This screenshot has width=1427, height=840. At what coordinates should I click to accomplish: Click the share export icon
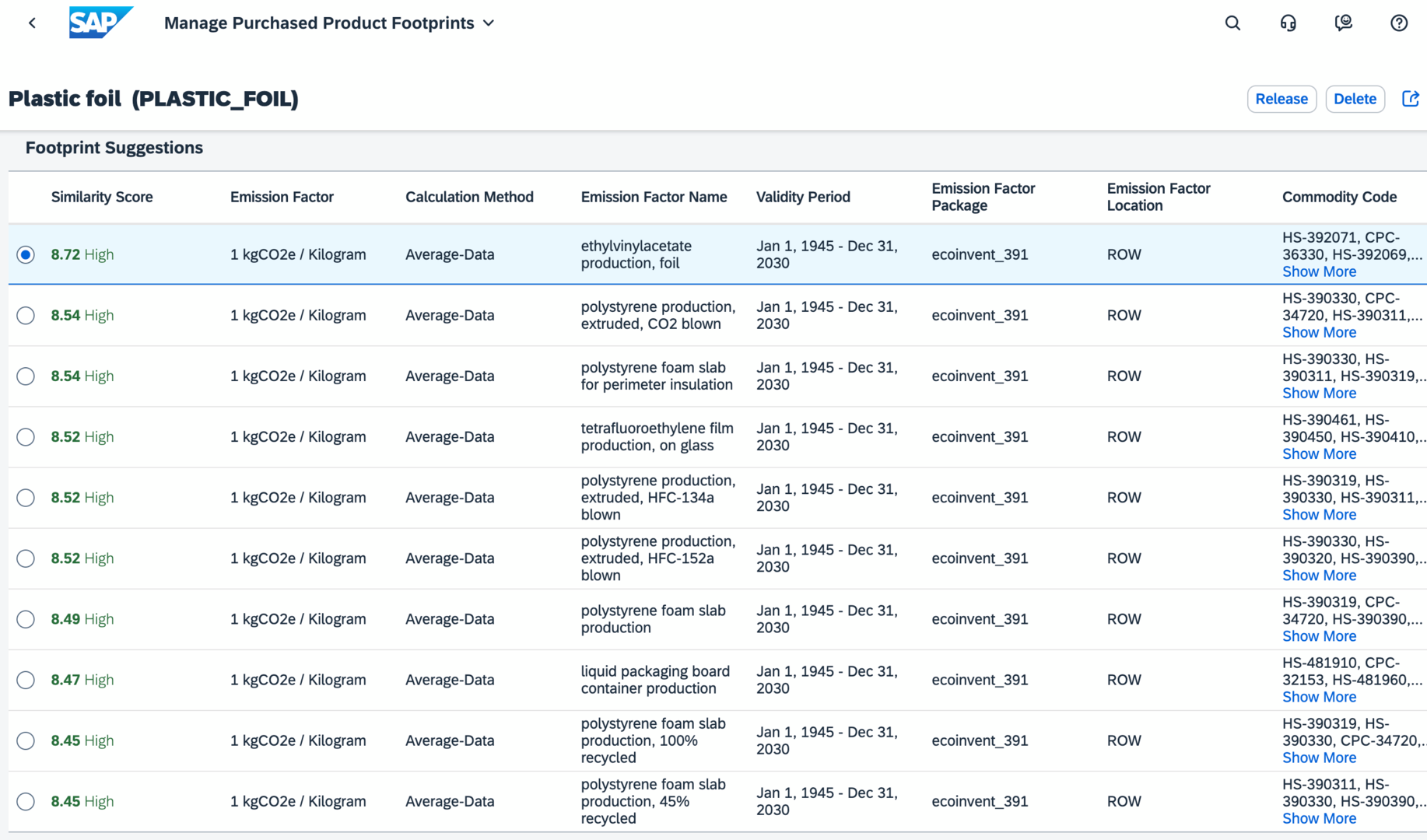point(1411,99)
